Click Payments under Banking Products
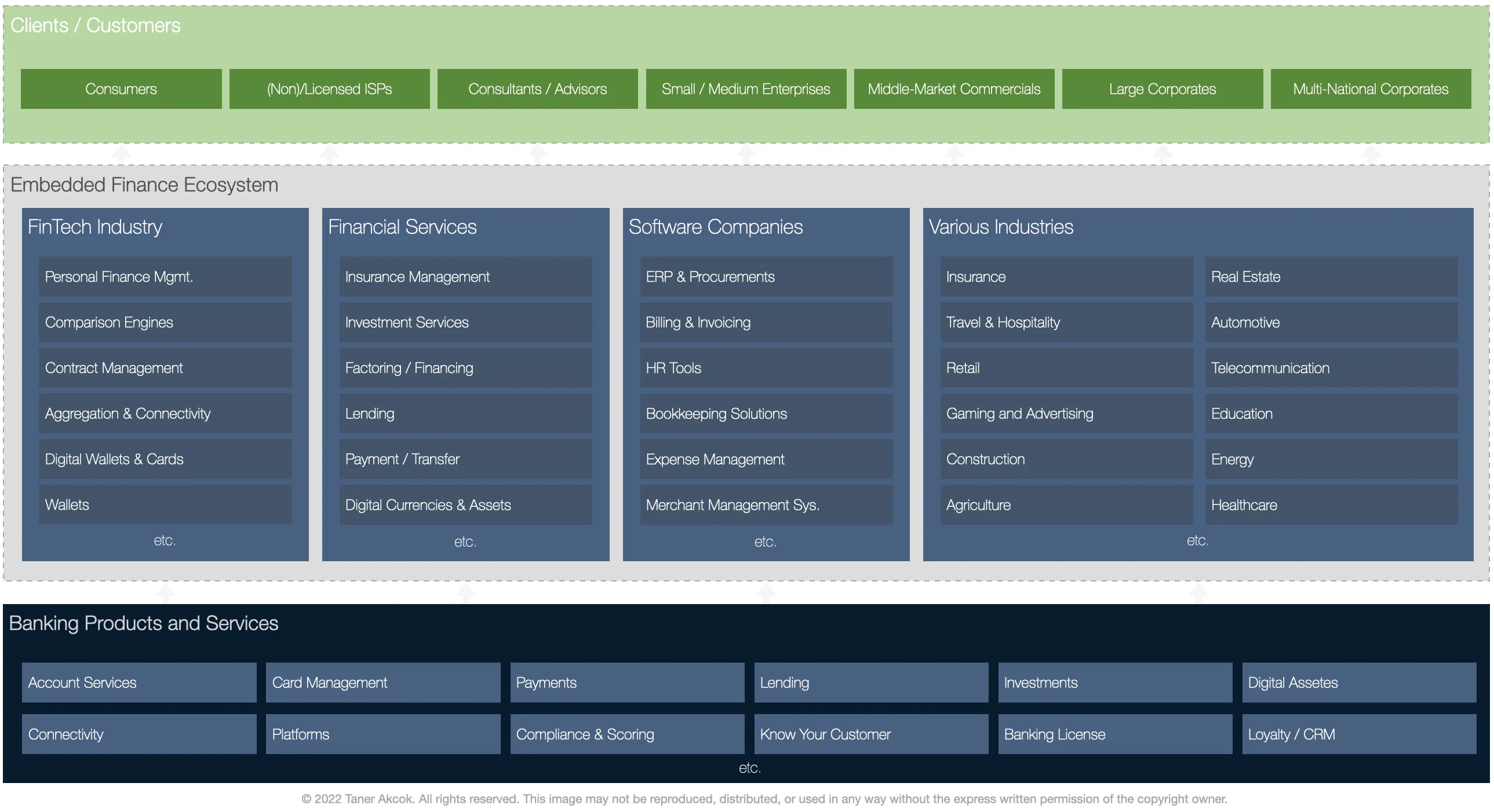The height and width of the screenshot is (812, 1494). [x=628, y=683]
